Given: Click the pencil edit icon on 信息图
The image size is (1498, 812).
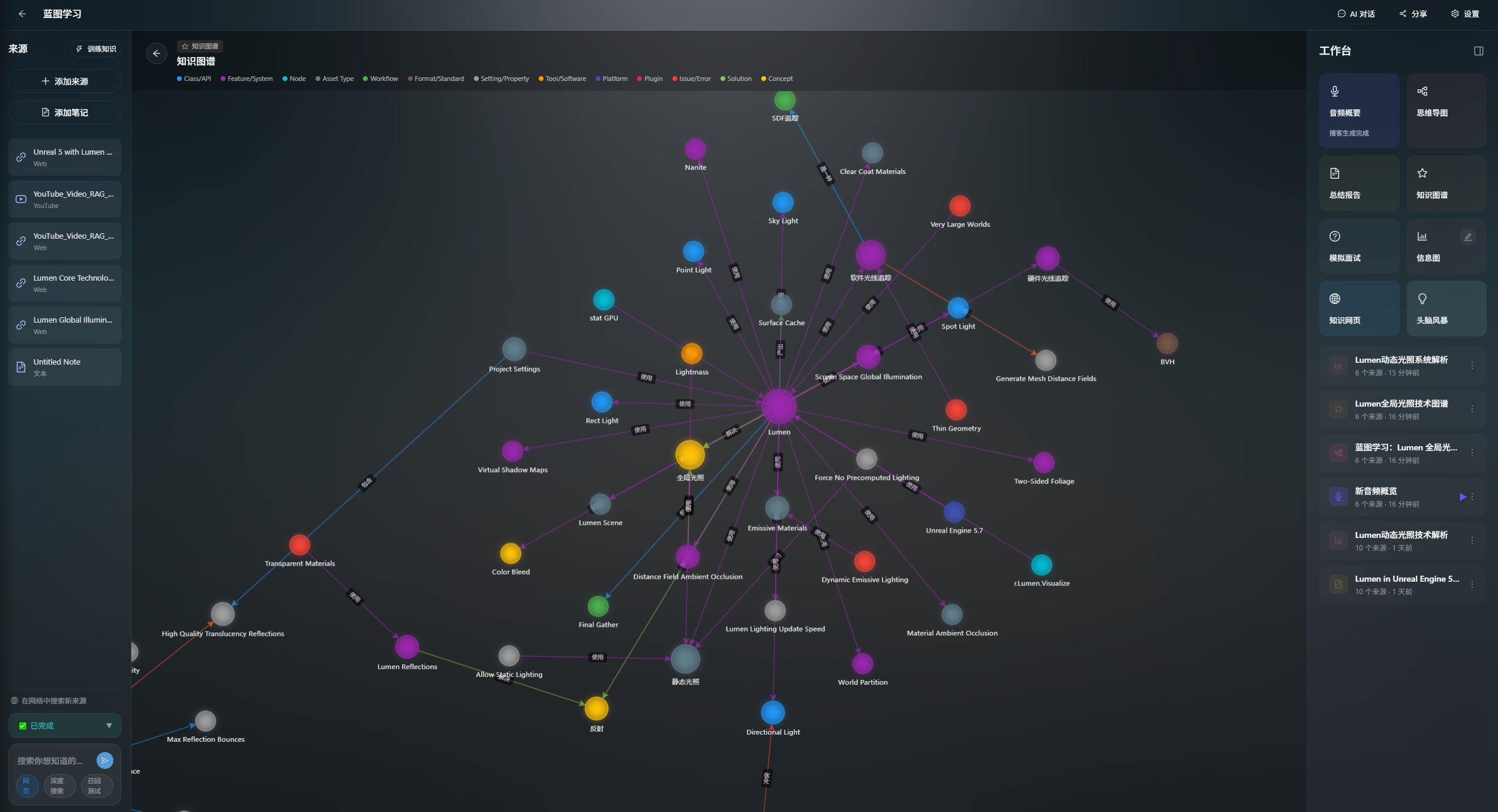Looking at the screenshot, I should point(1467,237).
